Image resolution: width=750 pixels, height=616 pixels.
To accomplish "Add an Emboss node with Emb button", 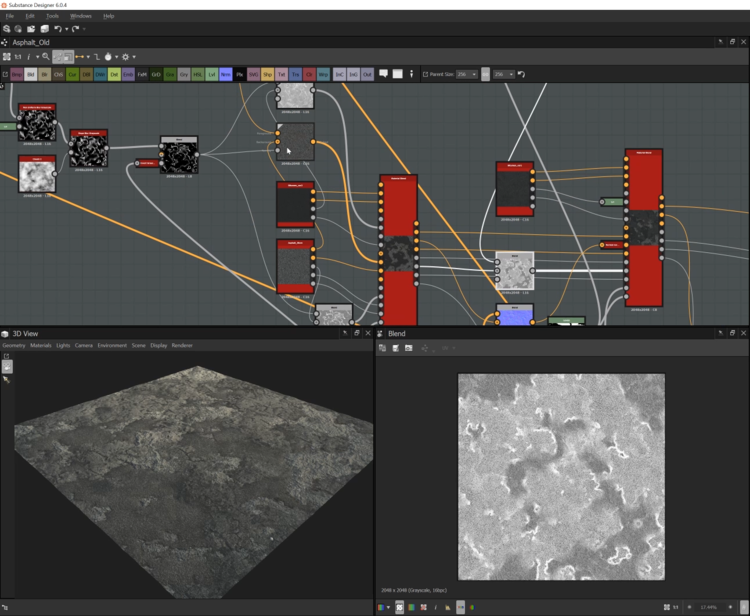I will [128, 75].
